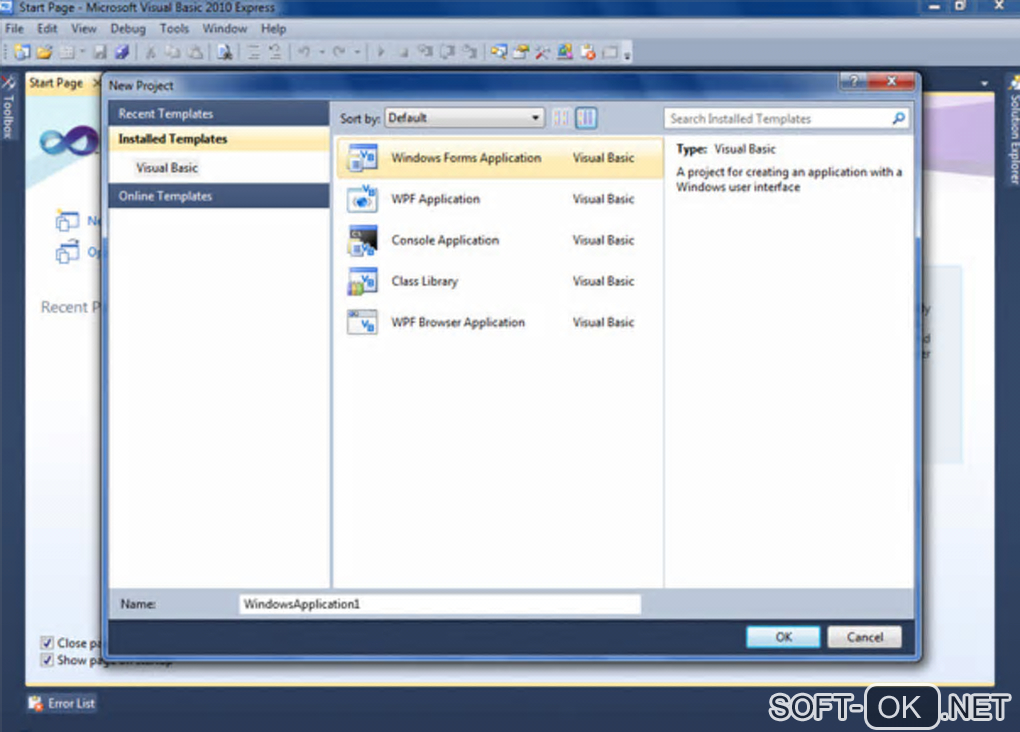Click the Stop Debugging icon

(x=403, y=53)
